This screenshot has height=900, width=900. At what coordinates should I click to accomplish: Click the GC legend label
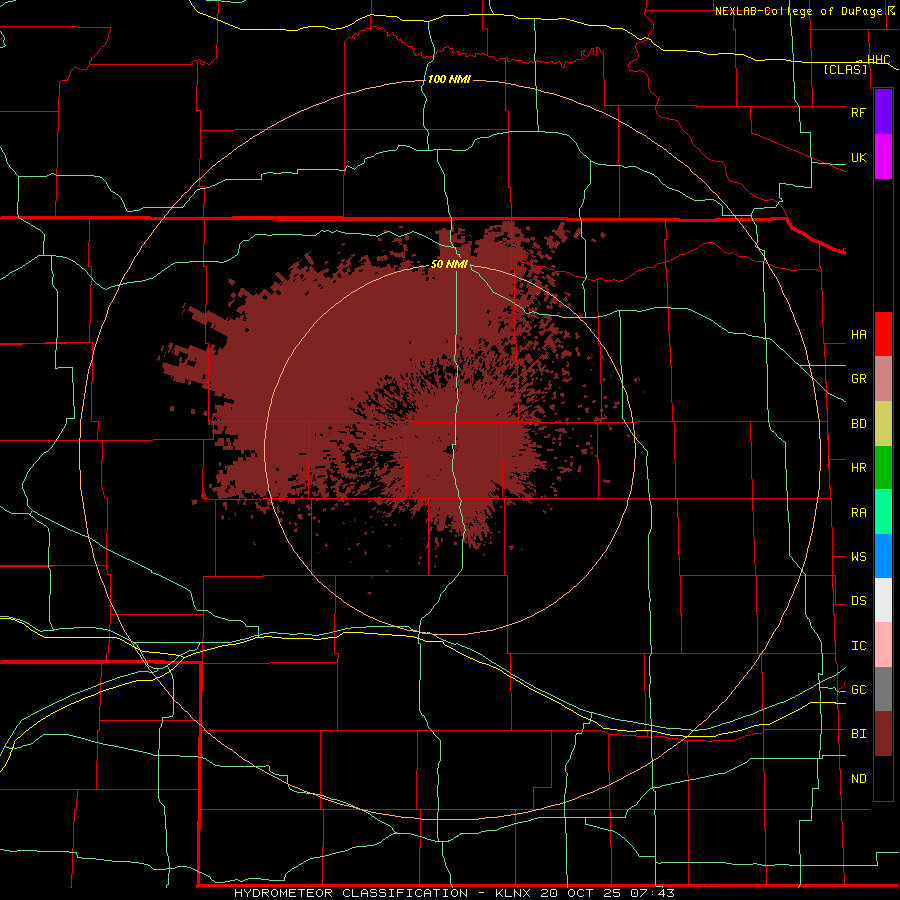[x=858, y=690]
